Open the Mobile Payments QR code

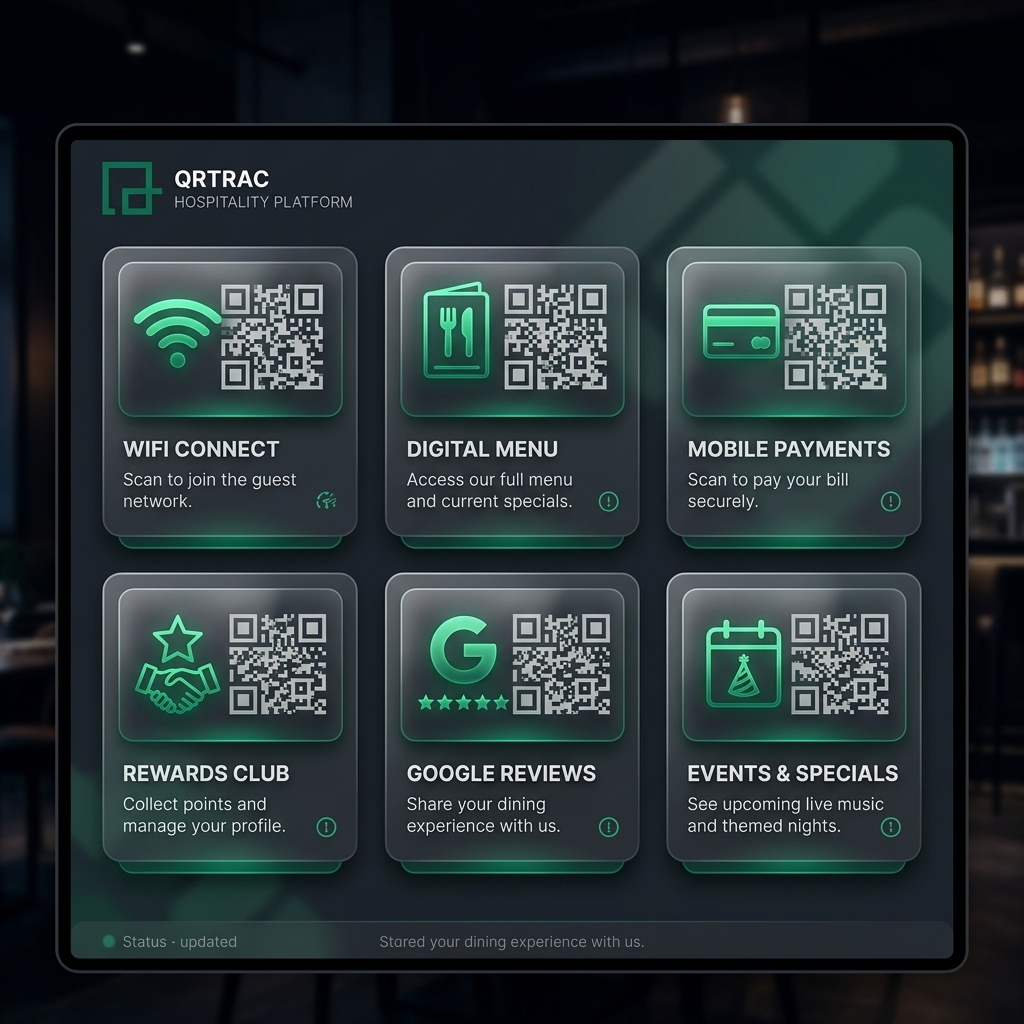coord(835,337)
